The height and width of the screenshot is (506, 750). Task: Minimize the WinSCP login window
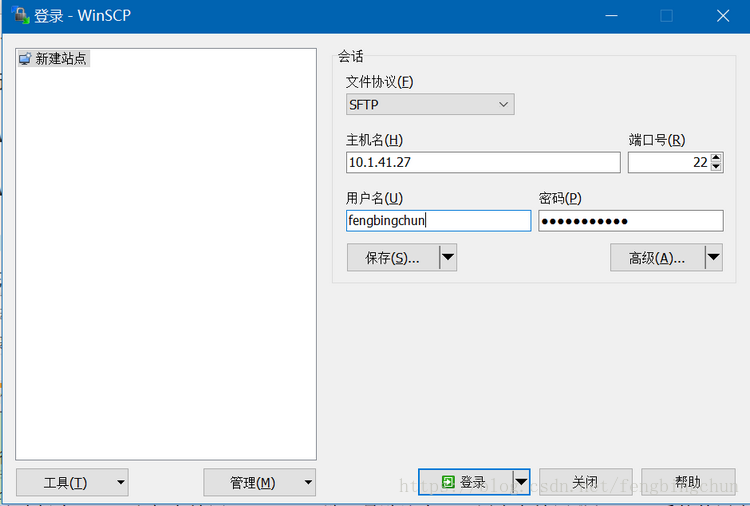(x=611, y=16)
